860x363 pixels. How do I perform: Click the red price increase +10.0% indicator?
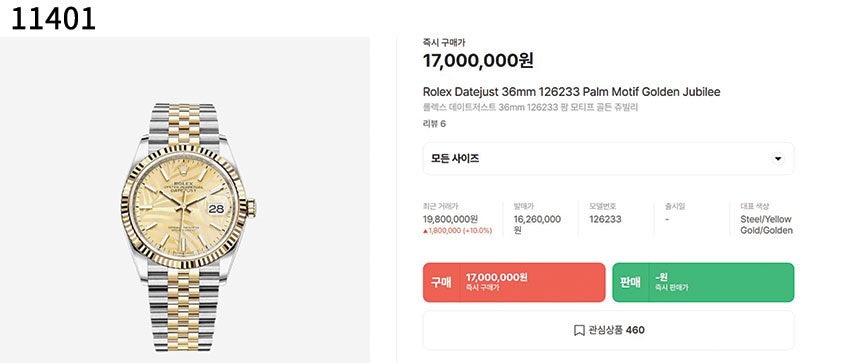(457, 231)
